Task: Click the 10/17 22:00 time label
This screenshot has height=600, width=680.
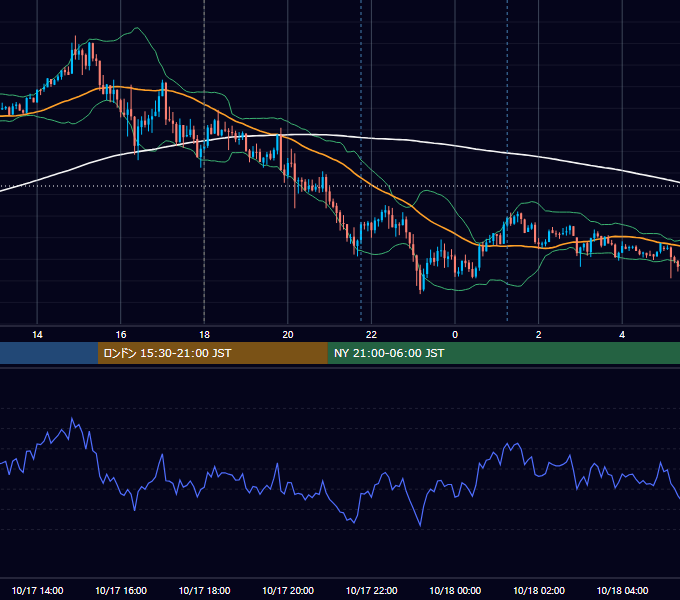Action: 371,590
